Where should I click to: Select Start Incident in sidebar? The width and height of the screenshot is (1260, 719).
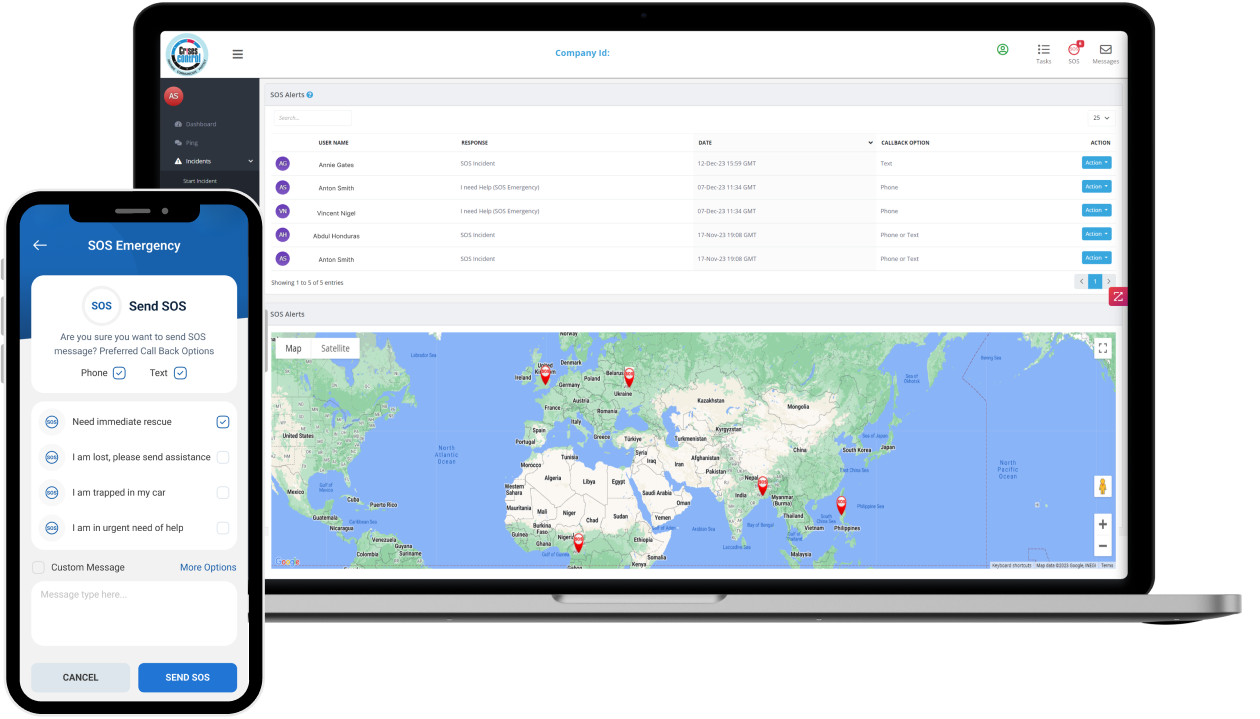(x=199, y=181)
